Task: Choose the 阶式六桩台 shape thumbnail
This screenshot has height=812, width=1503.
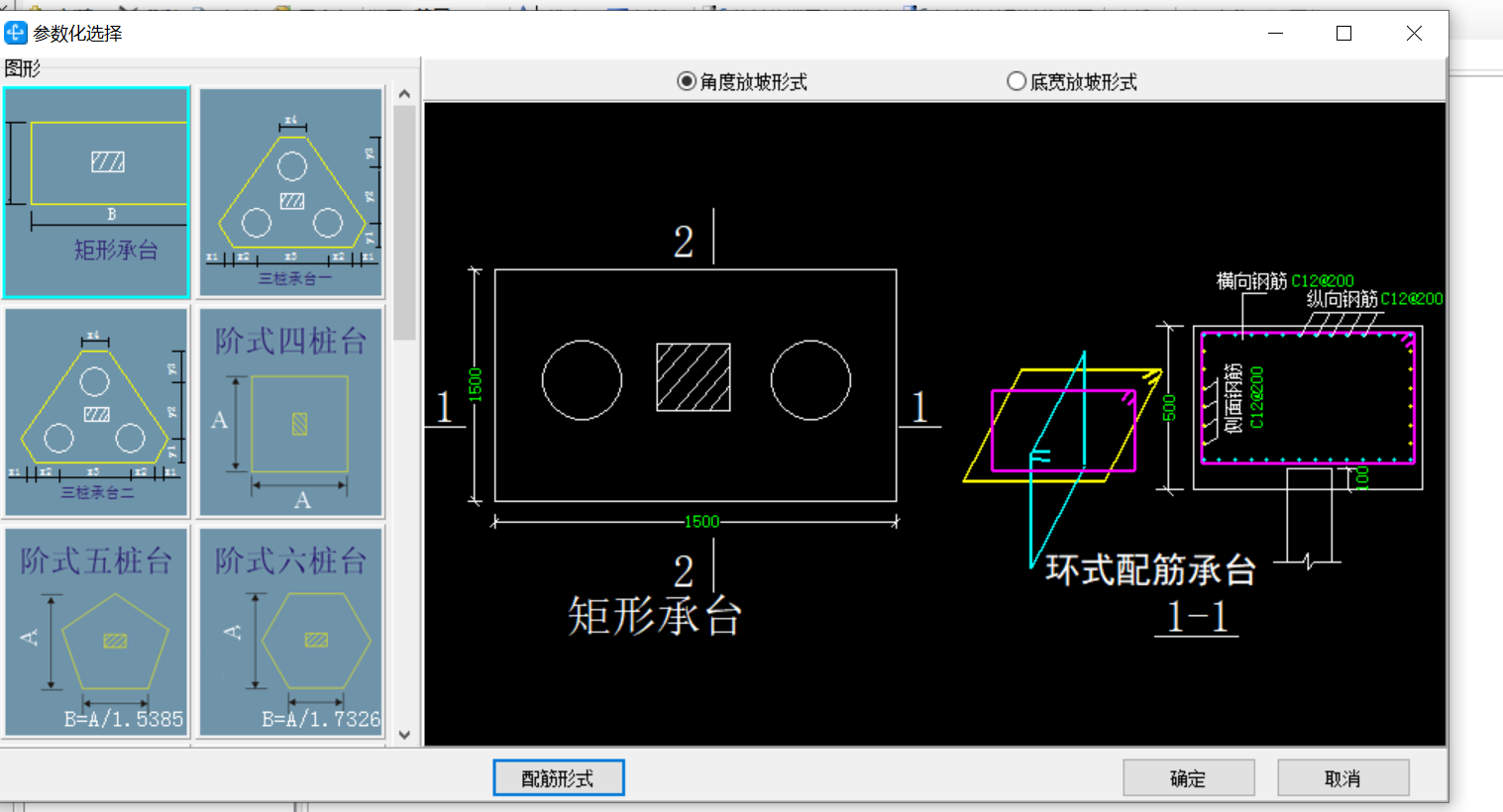Action: pyautogui.click(x=291, y=632)
